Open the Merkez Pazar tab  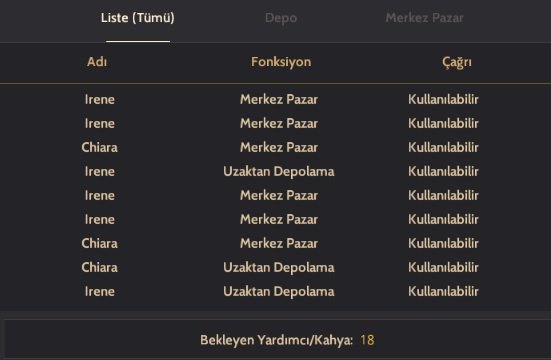tap(424, 18)
